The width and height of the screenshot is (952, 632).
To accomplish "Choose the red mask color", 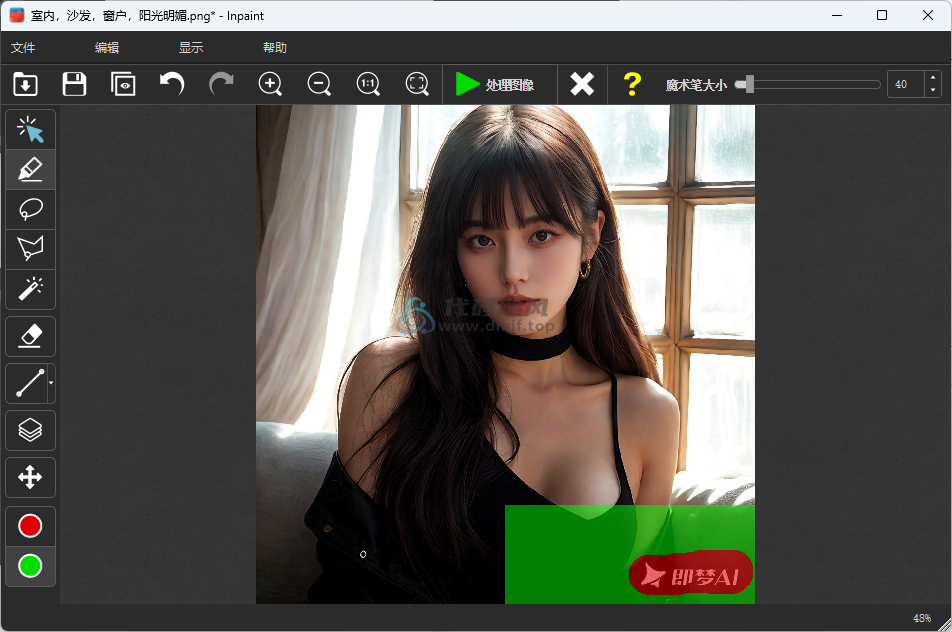I will point(30,526).
